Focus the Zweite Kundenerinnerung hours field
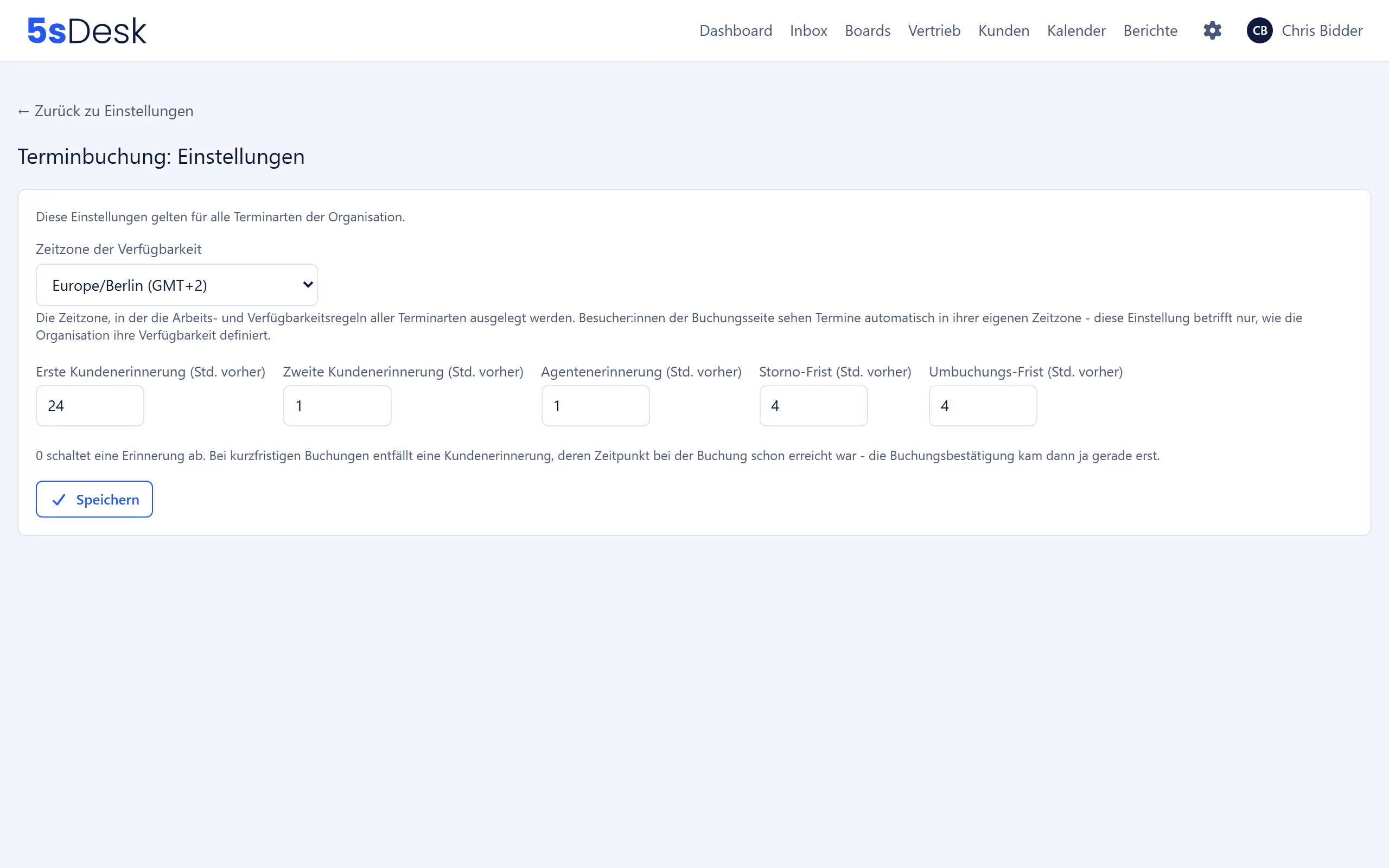 [x=337, y=406]
